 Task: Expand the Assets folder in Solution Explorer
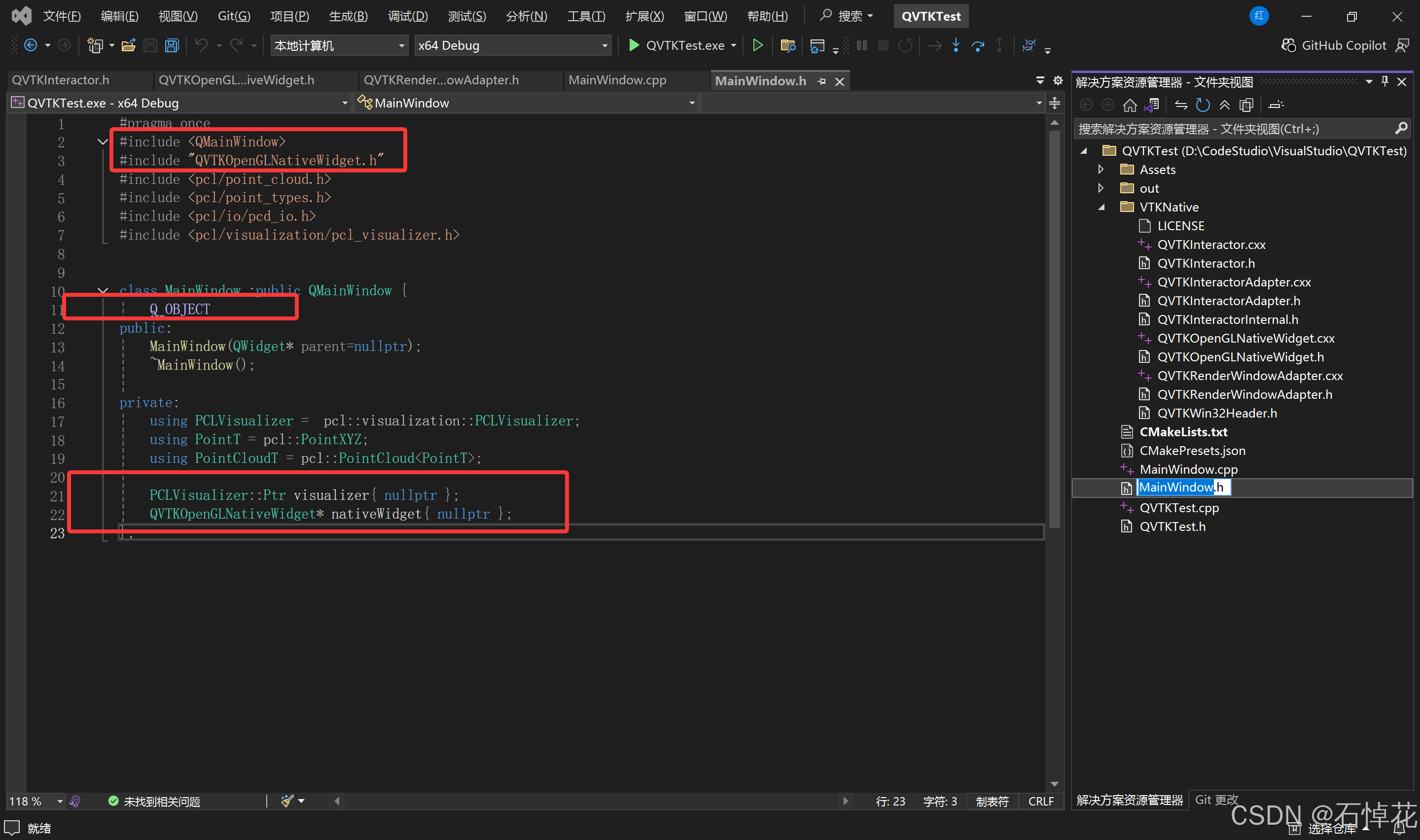1101,169
